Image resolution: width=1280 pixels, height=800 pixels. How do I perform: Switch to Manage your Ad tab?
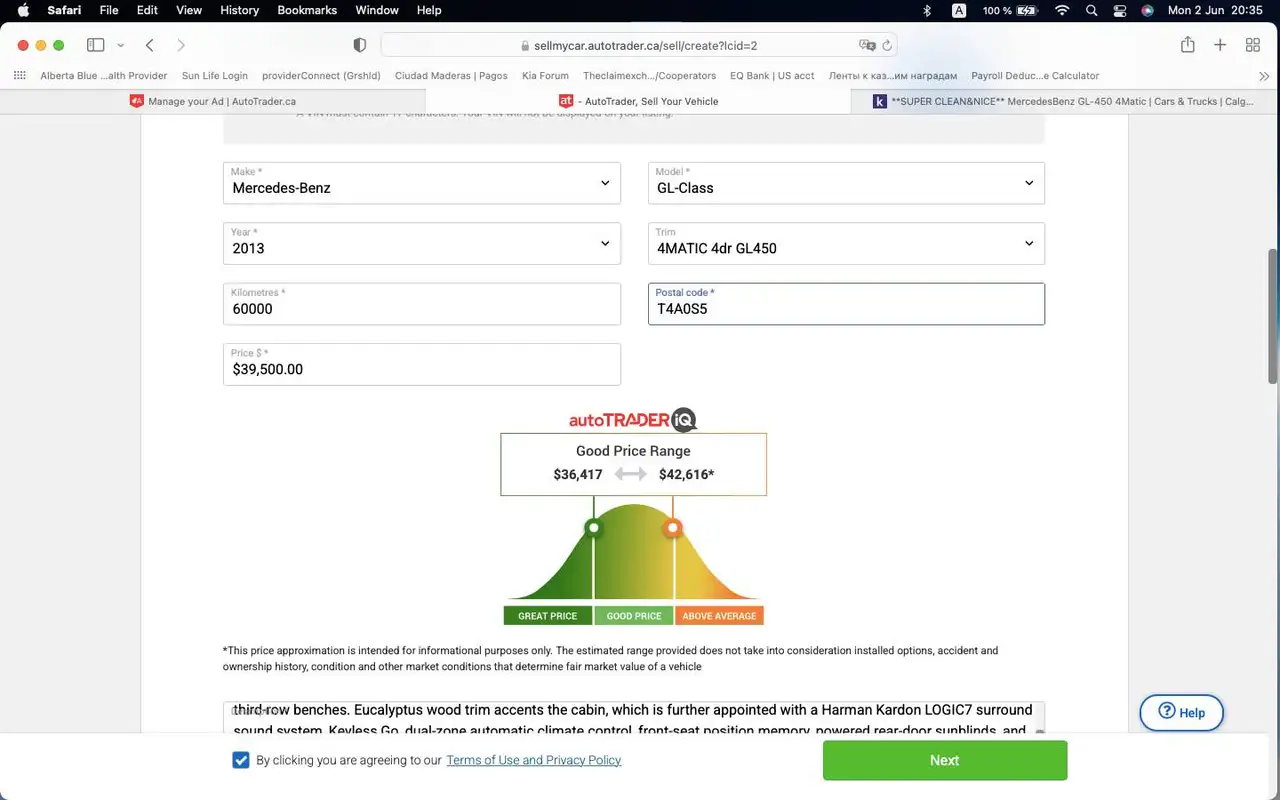pos(213,101)
